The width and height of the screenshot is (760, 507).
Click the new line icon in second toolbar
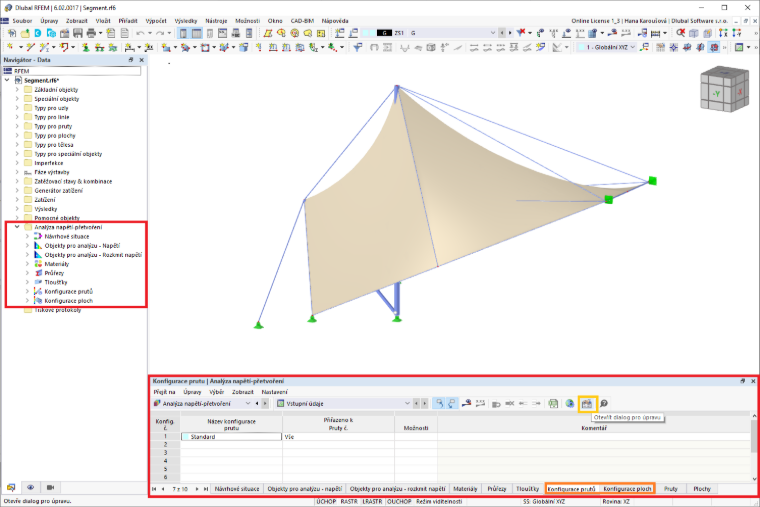click(x=31, y=47)
